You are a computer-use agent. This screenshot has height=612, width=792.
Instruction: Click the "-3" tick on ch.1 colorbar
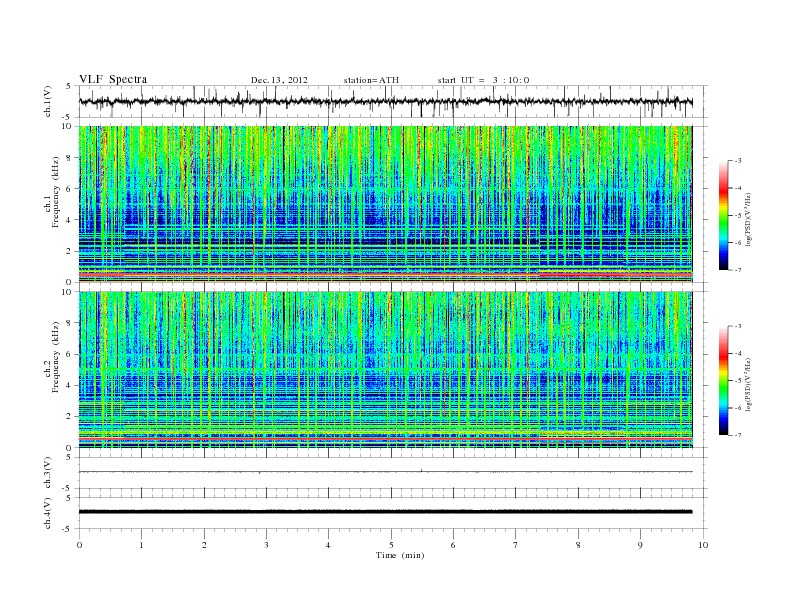(x=737, y=161)
